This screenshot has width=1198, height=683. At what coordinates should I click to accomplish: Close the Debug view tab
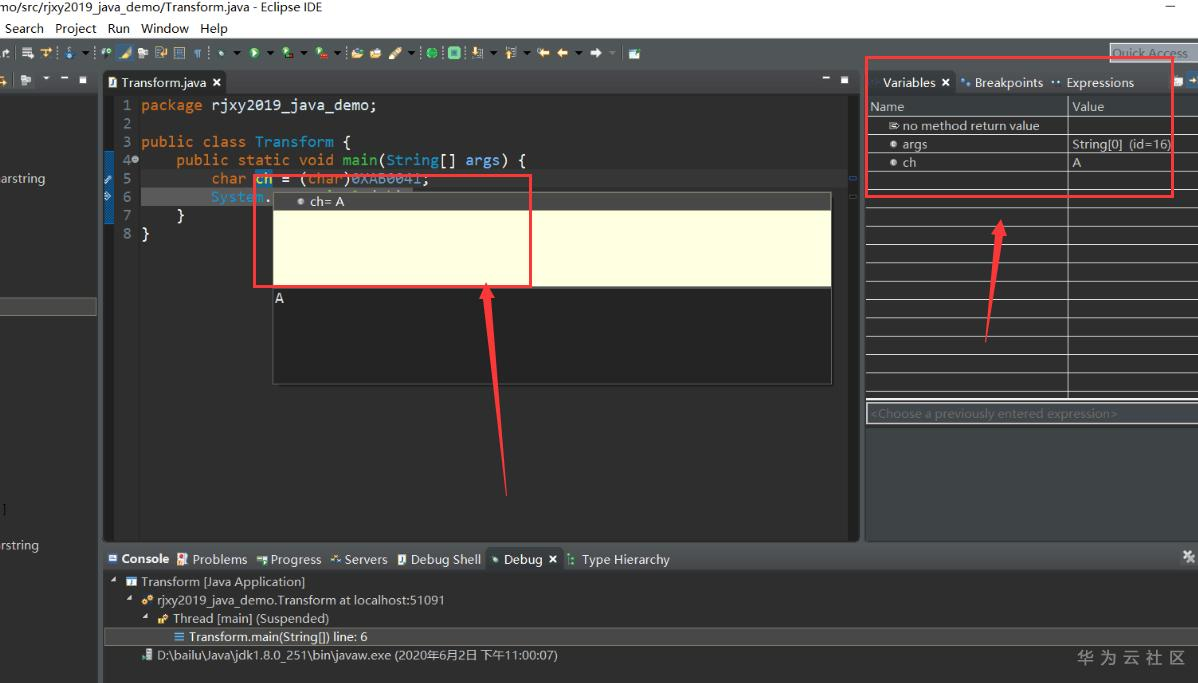click(x=553, y=559)
